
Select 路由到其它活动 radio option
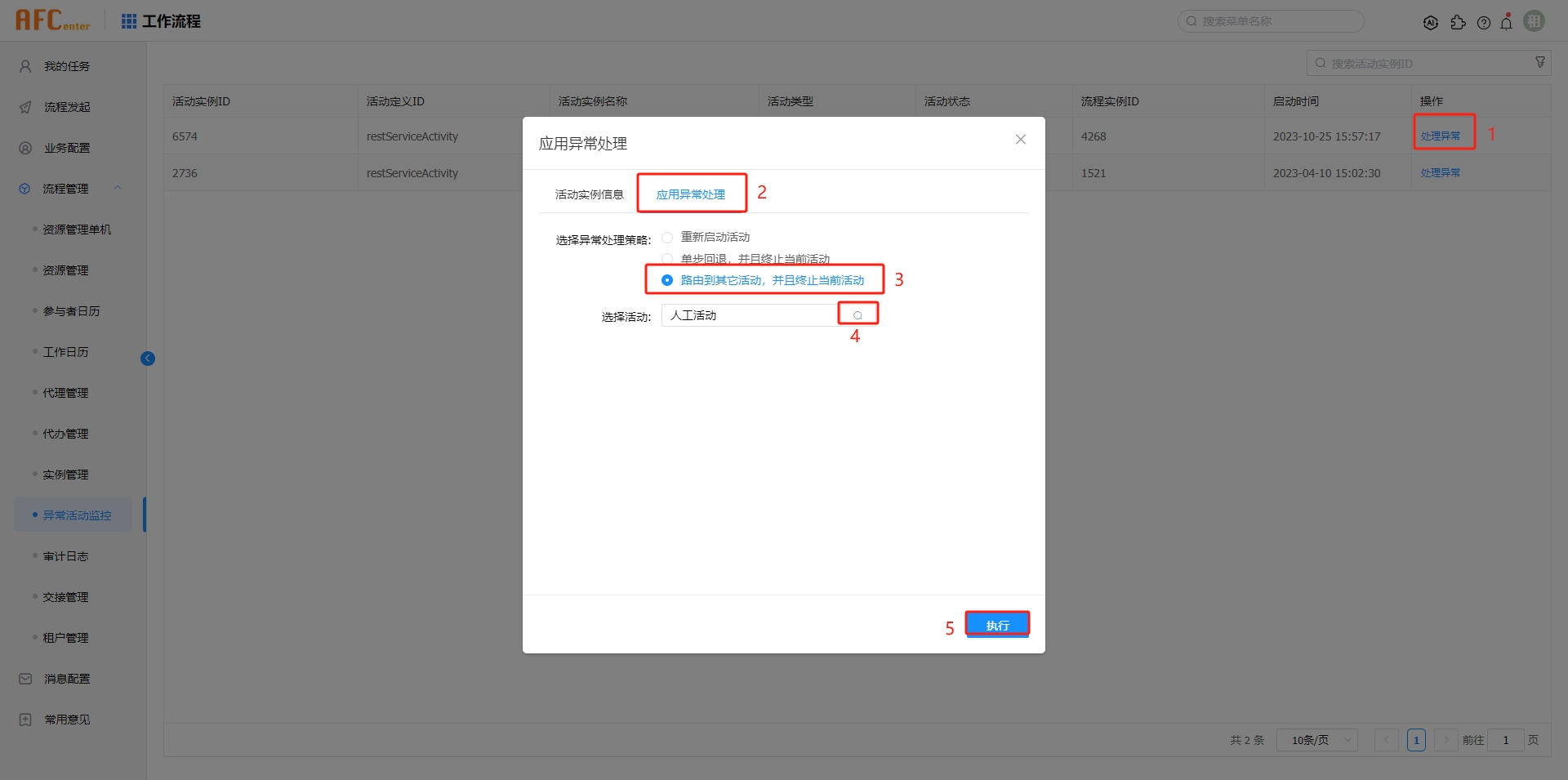[667, 280]
